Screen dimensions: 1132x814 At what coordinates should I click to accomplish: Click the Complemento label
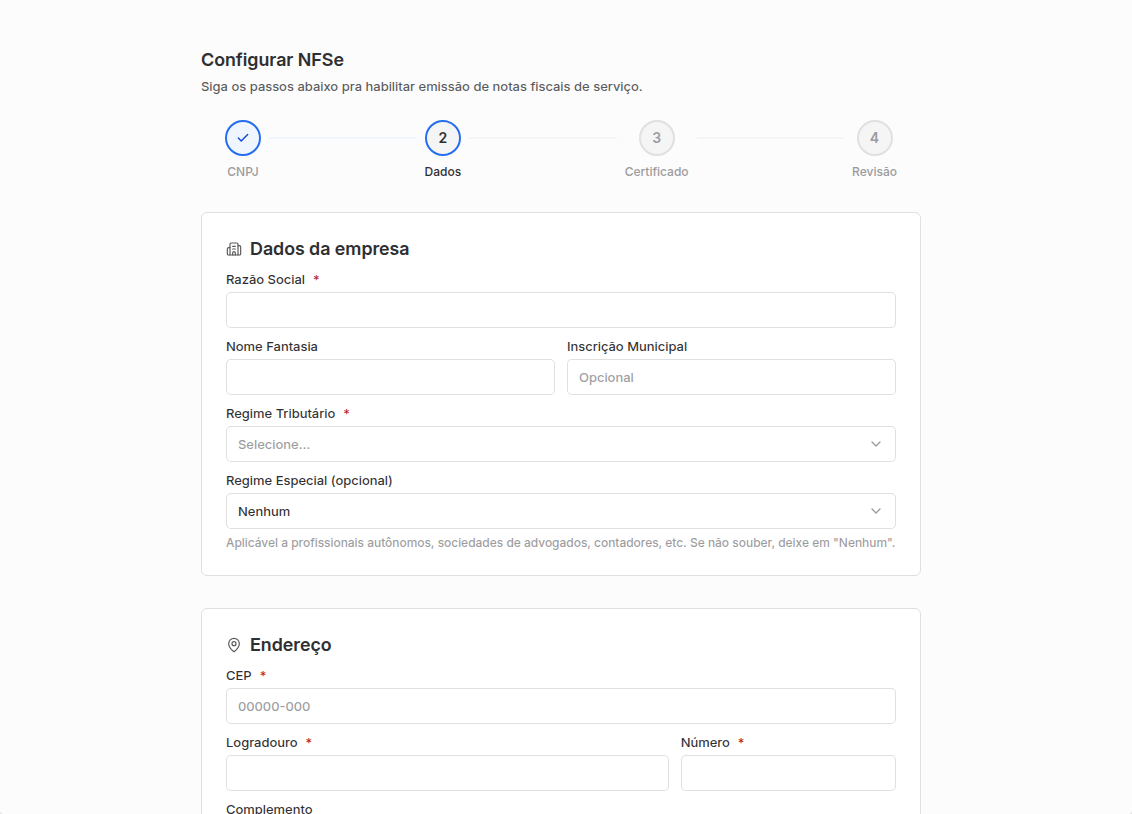tap(269, 808)
